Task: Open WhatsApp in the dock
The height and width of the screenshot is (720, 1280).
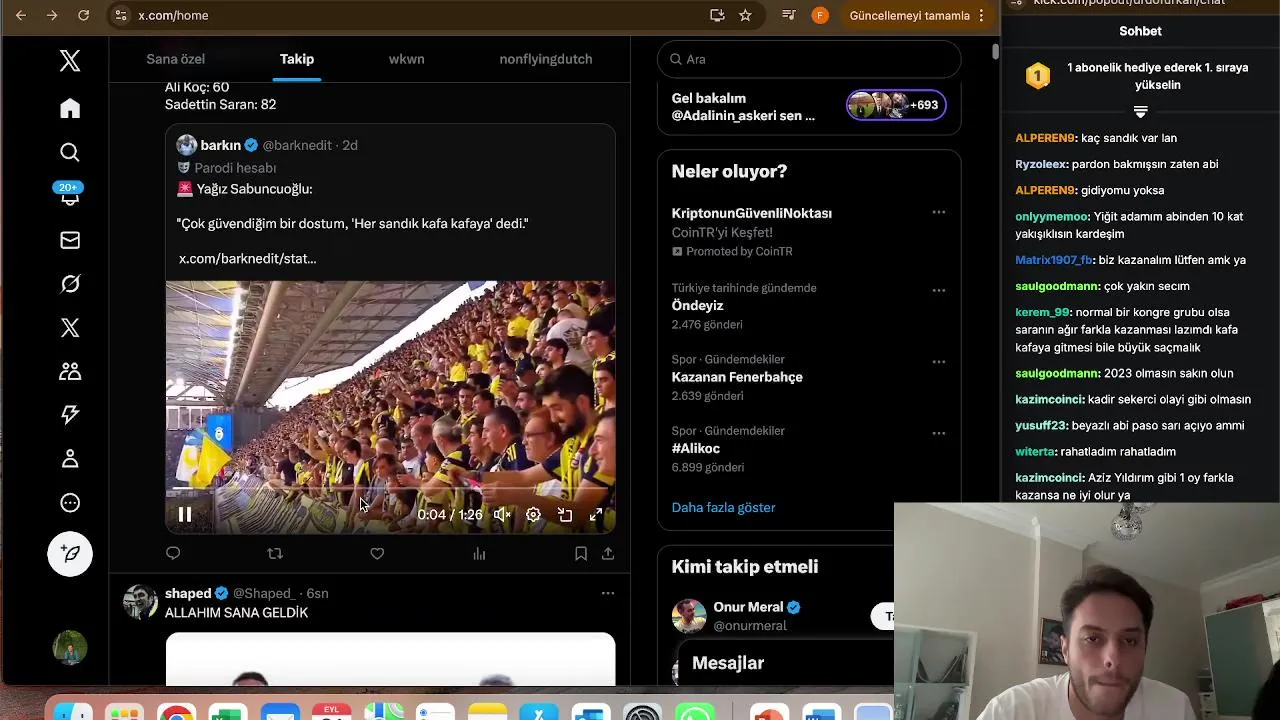Action: click(x=695, y=713)
